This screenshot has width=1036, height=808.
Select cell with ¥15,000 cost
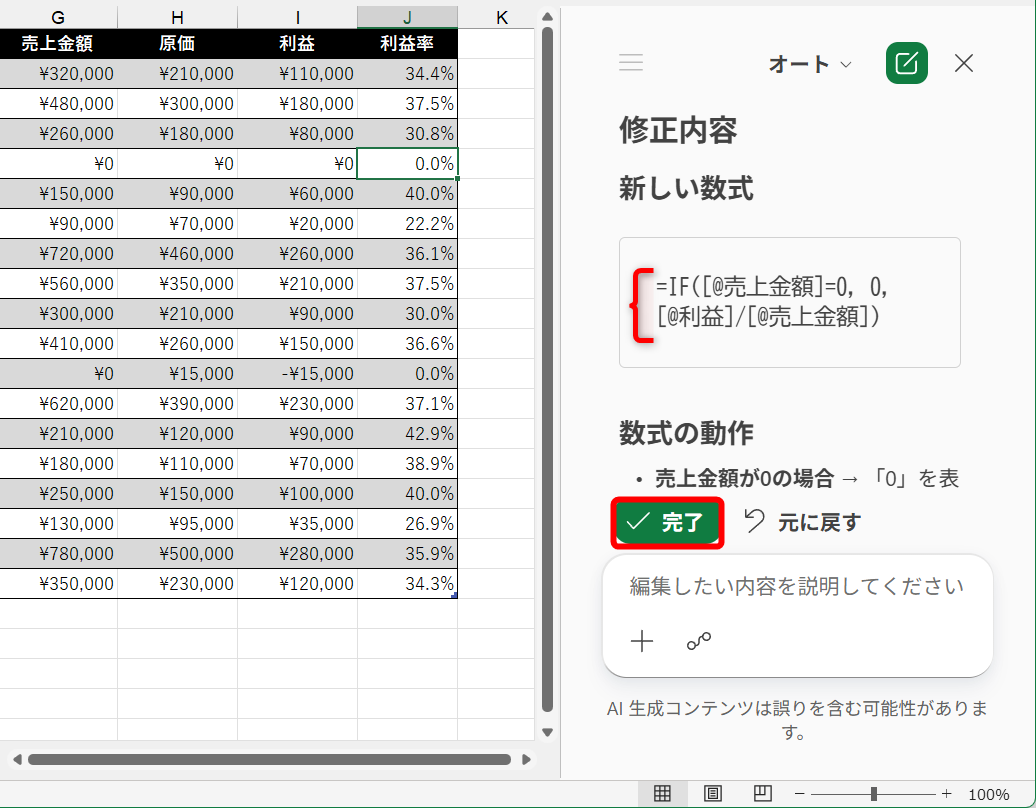click(177, 373)
